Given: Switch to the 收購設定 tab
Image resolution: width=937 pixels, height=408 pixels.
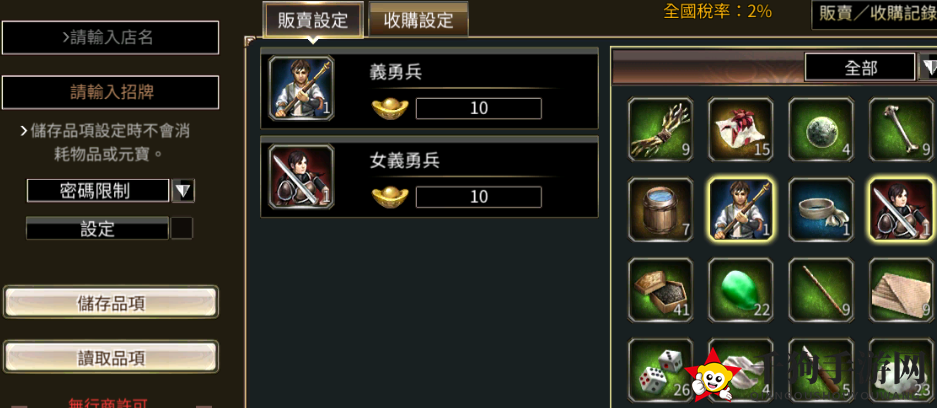Looking at the screenshot, I should [418, 20].
